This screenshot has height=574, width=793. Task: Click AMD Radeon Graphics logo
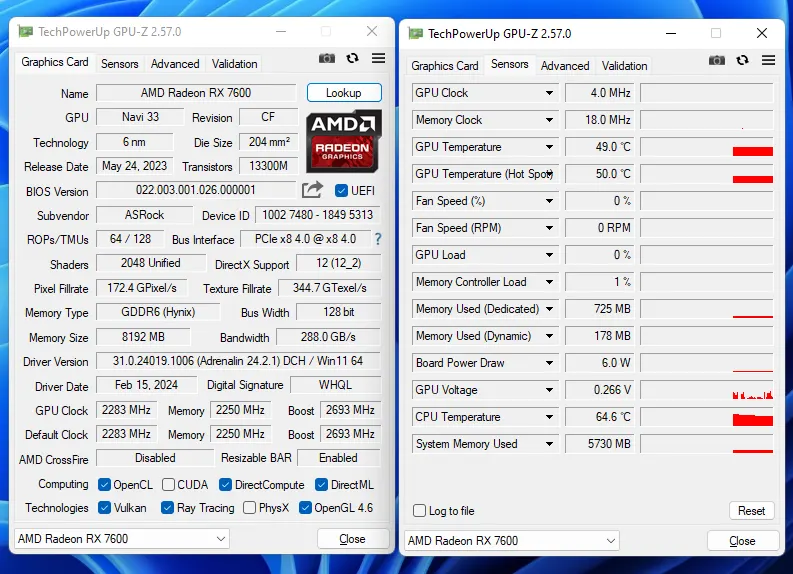343,141
